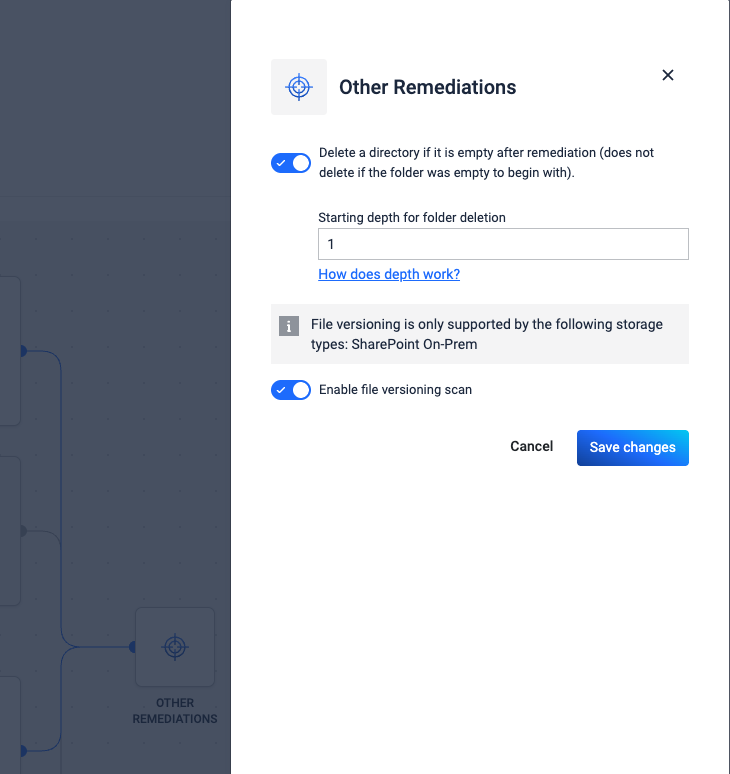Image resolution: width=730 pixels, height=774 pixels.
Task: Click the target icon in the dialog header
Action: (x=298, y=87)
